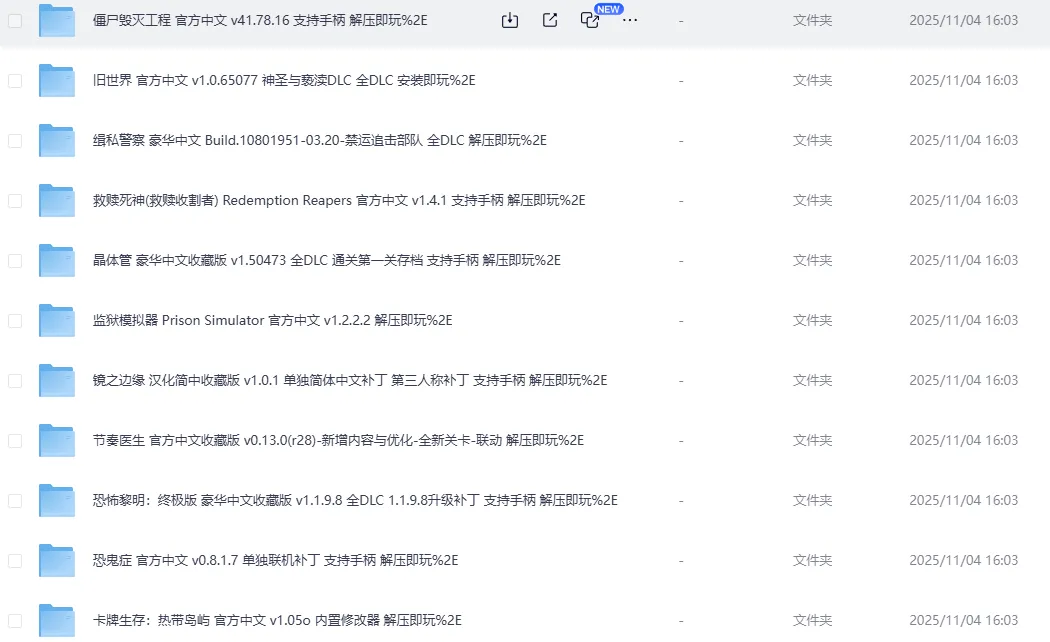Viewport: 1050px width, 642px height.
Task: Check the Redemption Reapers row checkbox
Action: [x=15, y=201]
